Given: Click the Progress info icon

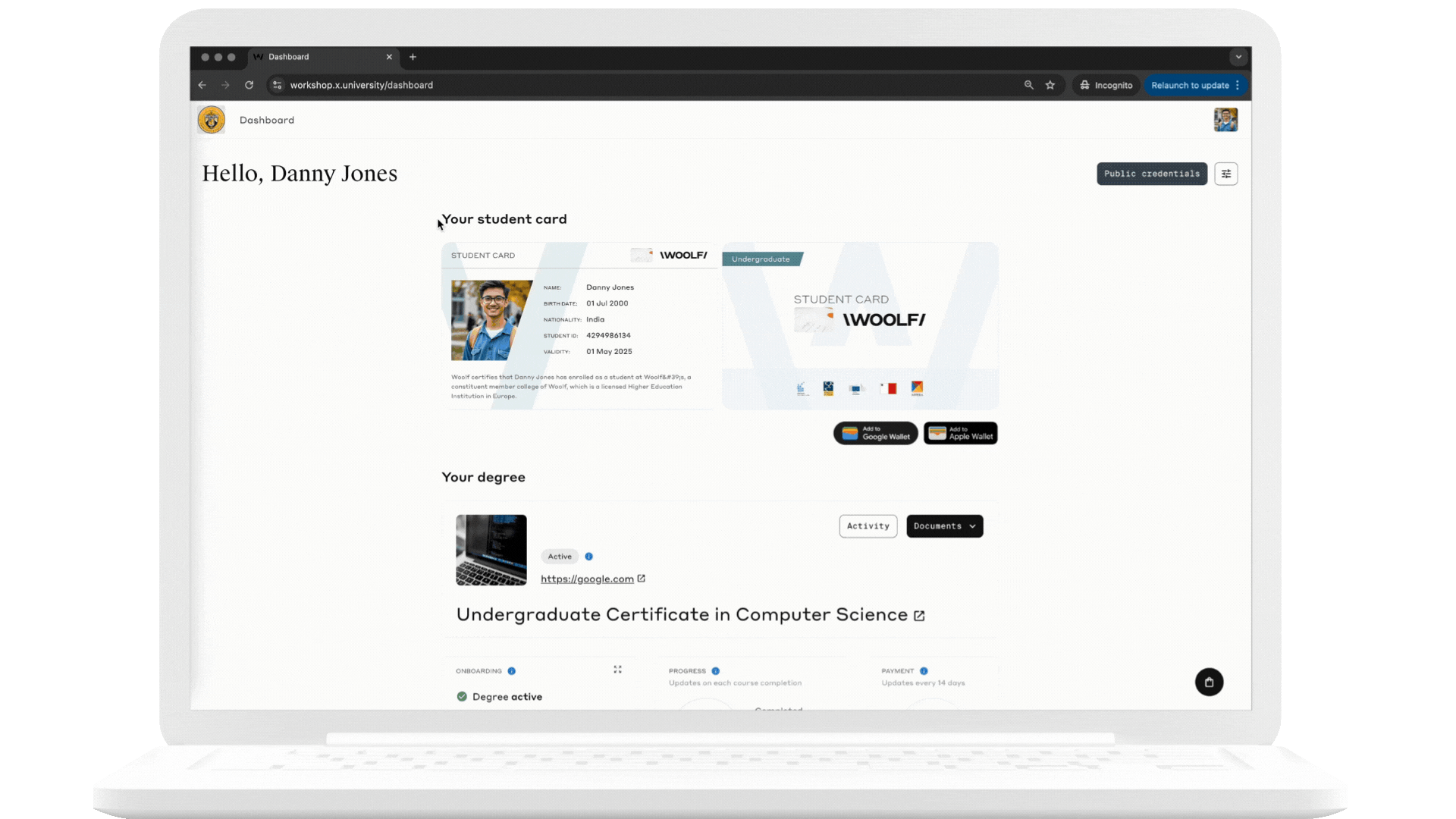Looking at the screenshot, I should click(x=715, y=670).
